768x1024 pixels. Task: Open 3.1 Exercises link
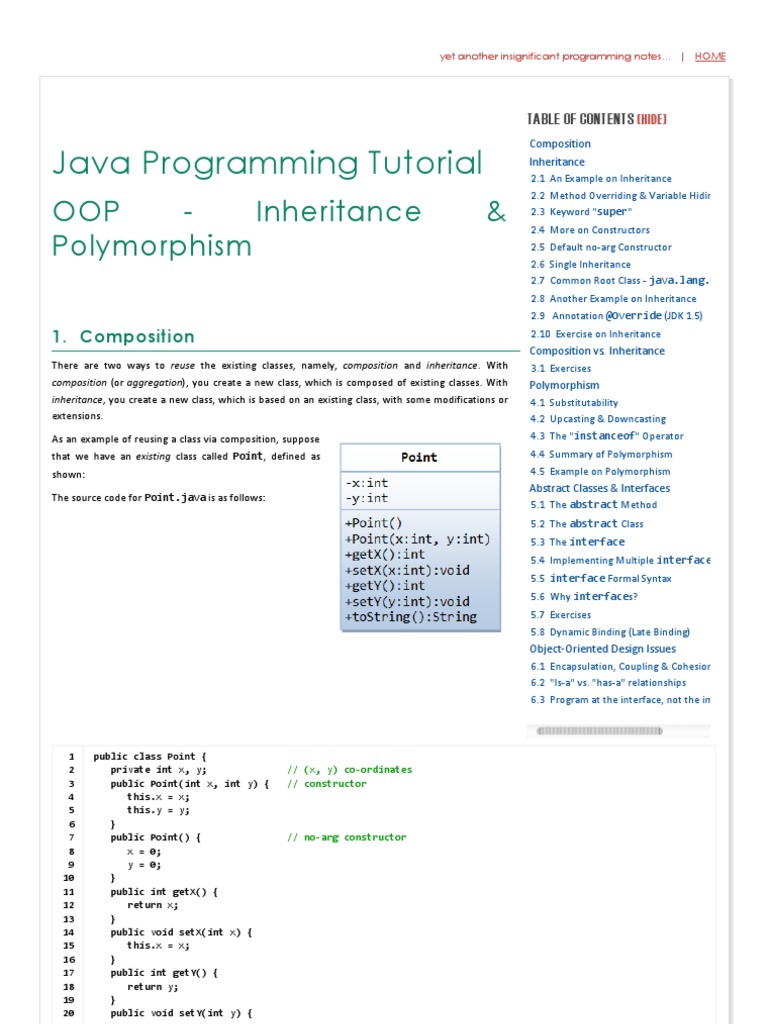(560, 368)
